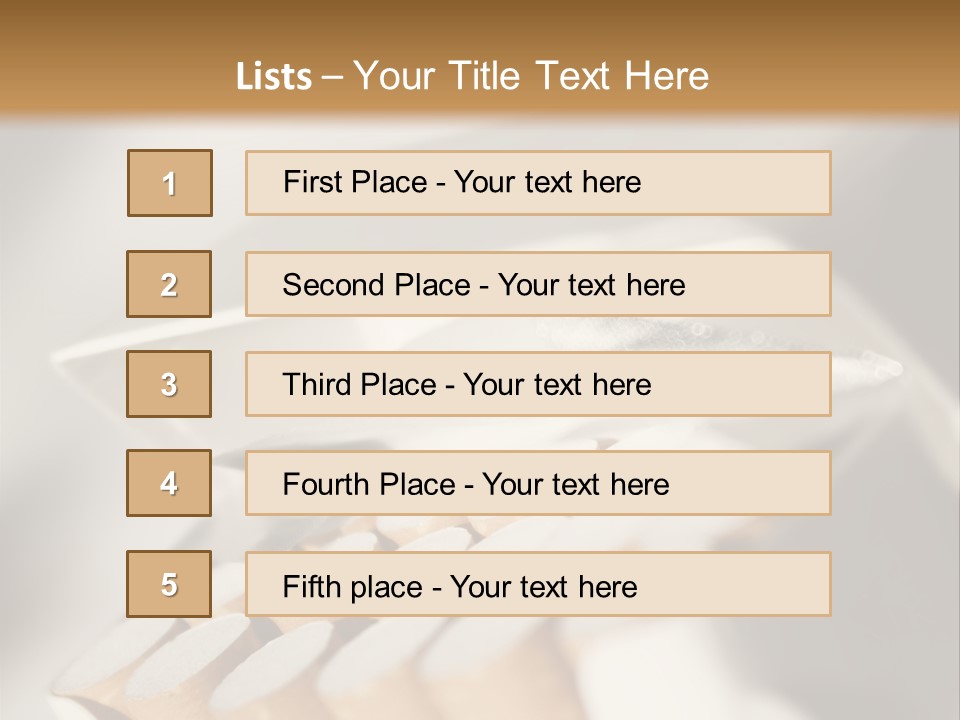This screenshot has width=960, height=720.
Task: Click the 'Fourth Place - Your text here' box
Action: pyautogui.click(x=538, y=483)
